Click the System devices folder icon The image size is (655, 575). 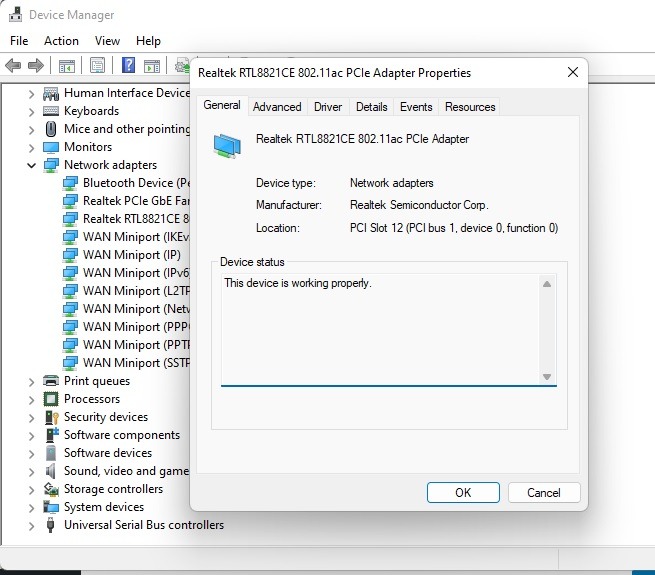[x=51, y=507]
